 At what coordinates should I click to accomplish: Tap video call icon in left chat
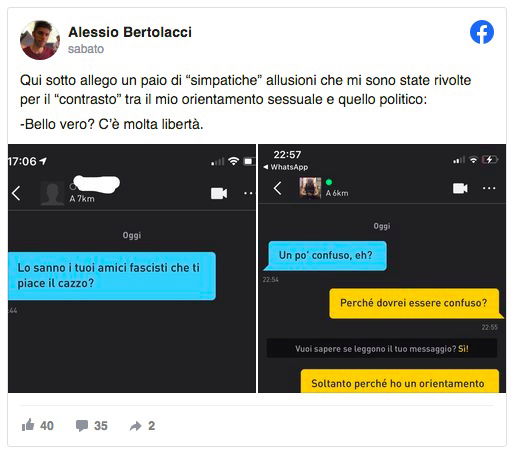pos(219,193)
